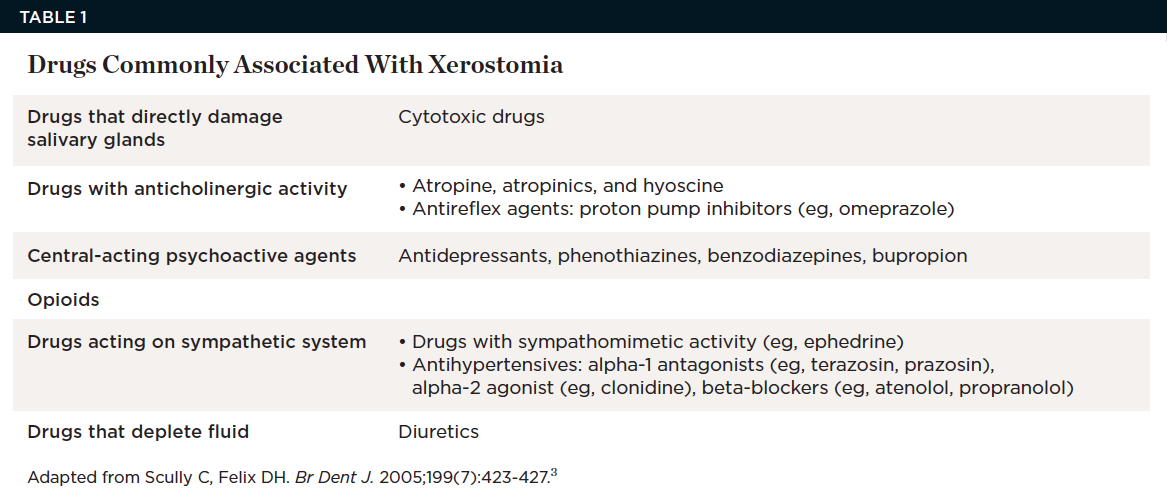
Task: Open the superscript reference 3 footnote
Action: click(x=553, y=473)
